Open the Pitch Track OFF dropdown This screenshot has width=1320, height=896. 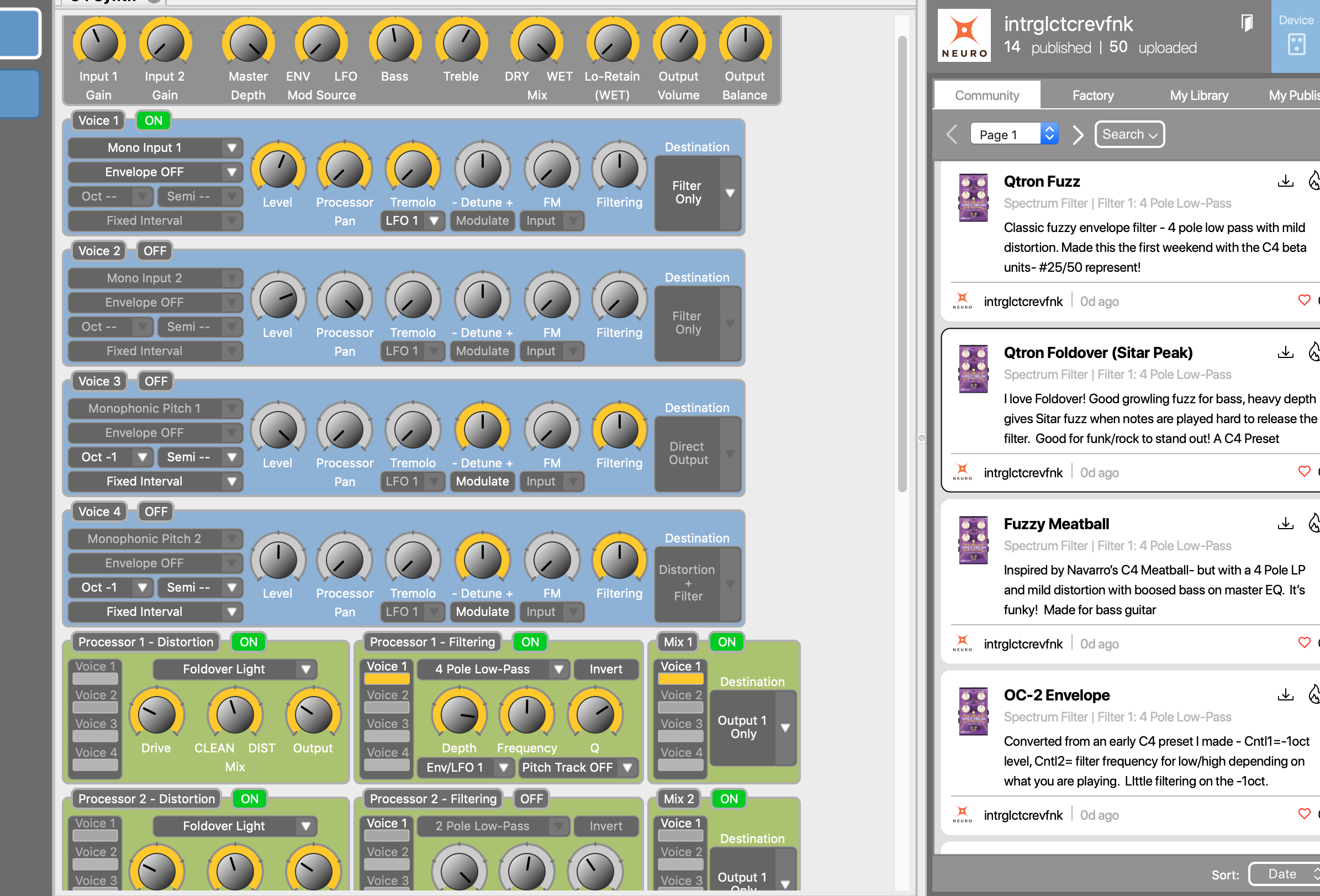coord(578,767)
